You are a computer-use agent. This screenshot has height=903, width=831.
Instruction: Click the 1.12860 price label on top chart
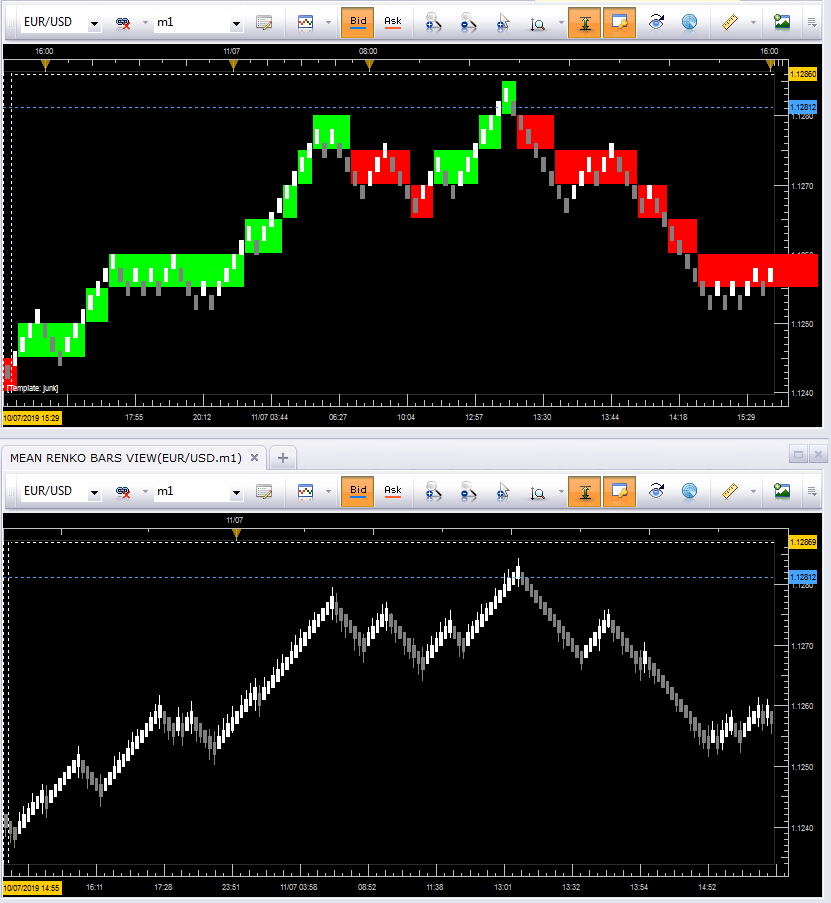point(803,74)
